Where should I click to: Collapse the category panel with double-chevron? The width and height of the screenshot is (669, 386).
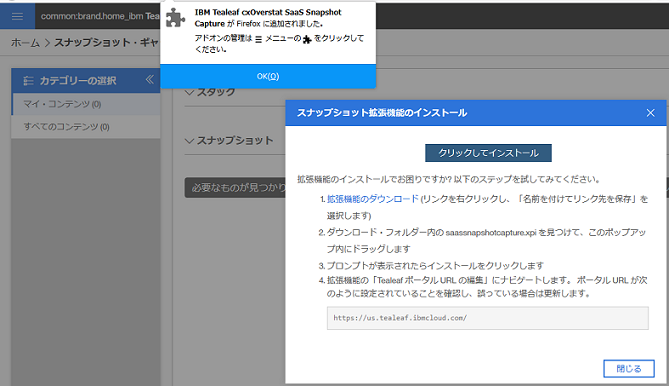coord(149,79)
